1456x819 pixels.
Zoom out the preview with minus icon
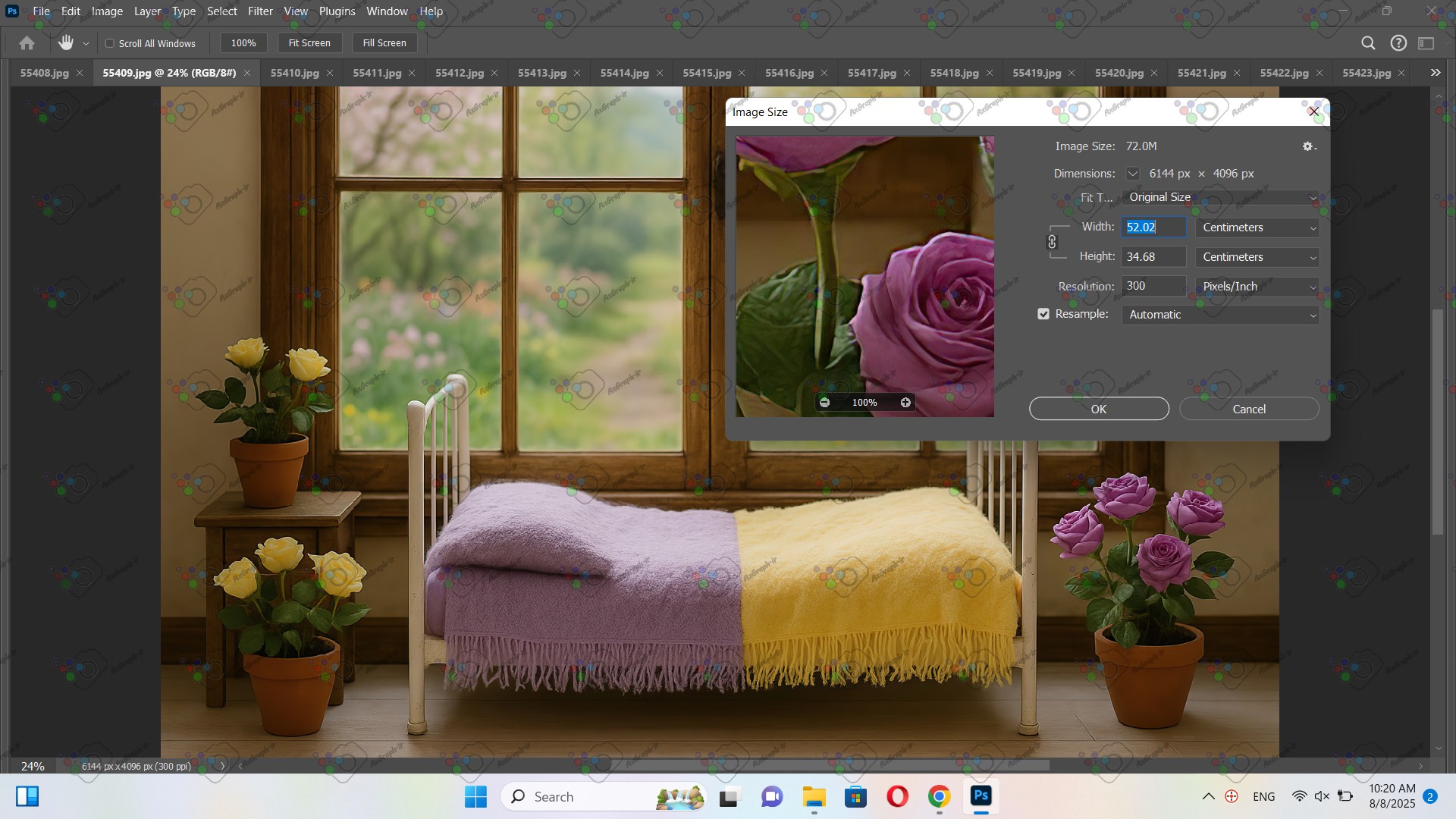pyautogui.click(x=825, y=403)
